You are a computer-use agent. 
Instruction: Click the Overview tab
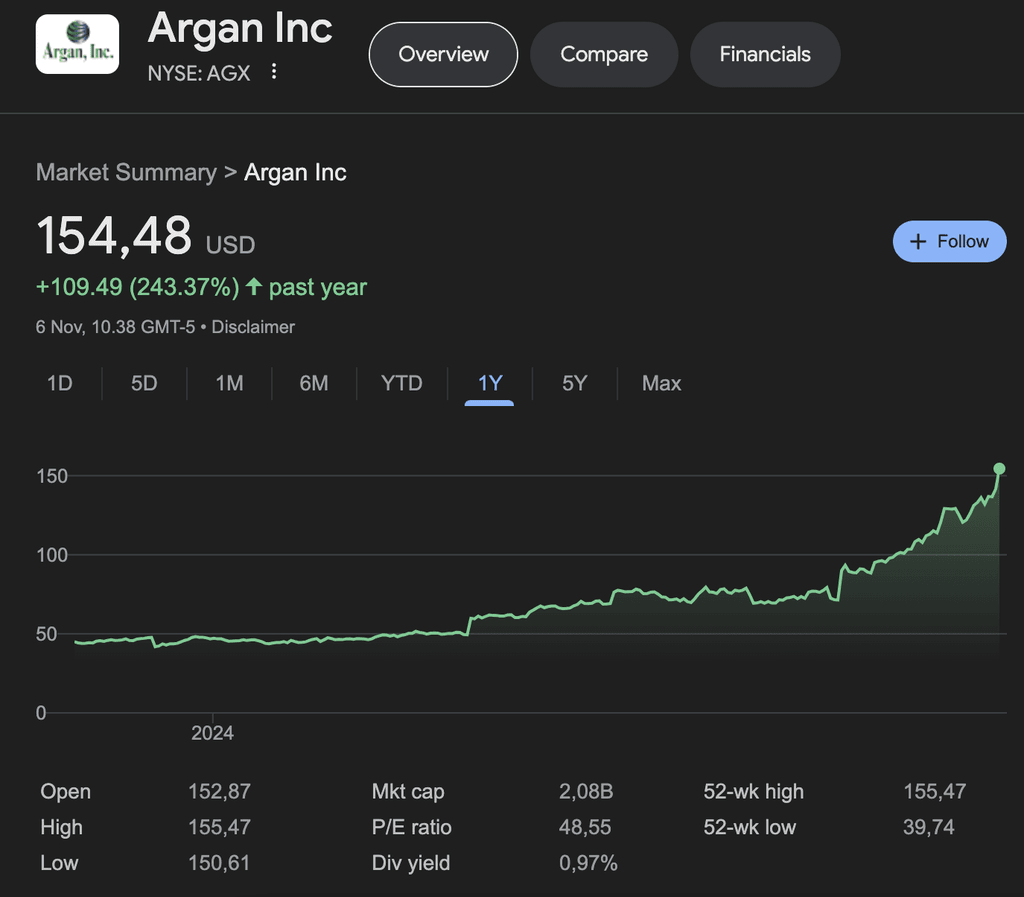click(443, 54)
